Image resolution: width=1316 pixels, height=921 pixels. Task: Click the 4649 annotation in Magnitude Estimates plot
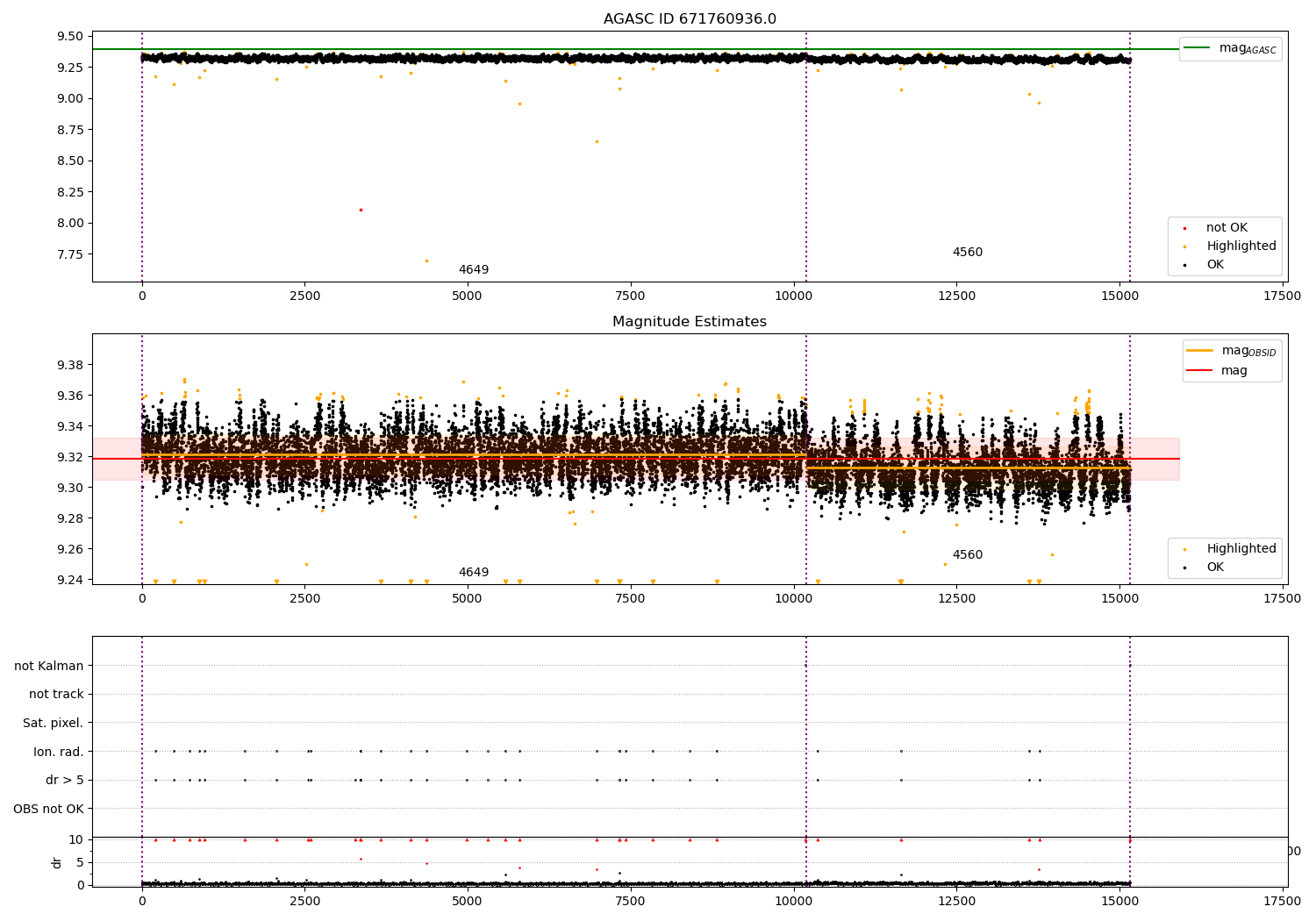(x=474, y=573)
